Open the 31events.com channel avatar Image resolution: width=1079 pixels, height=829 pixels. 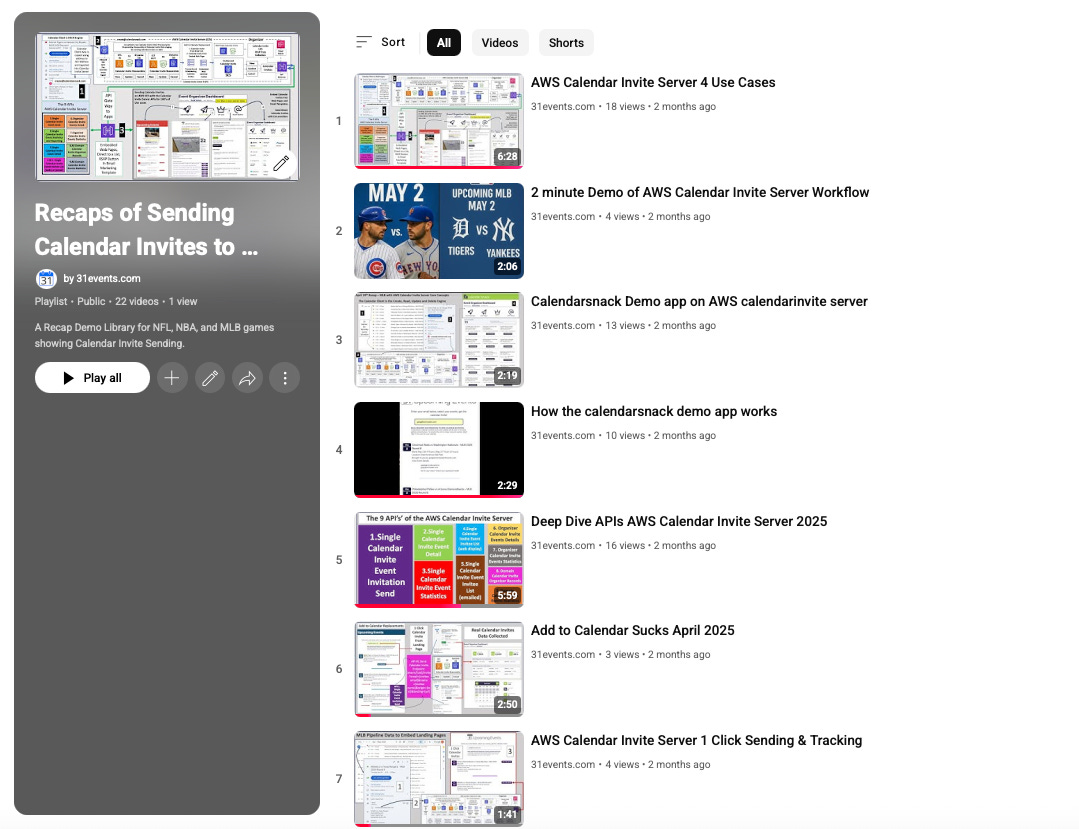tap(46, 279)
